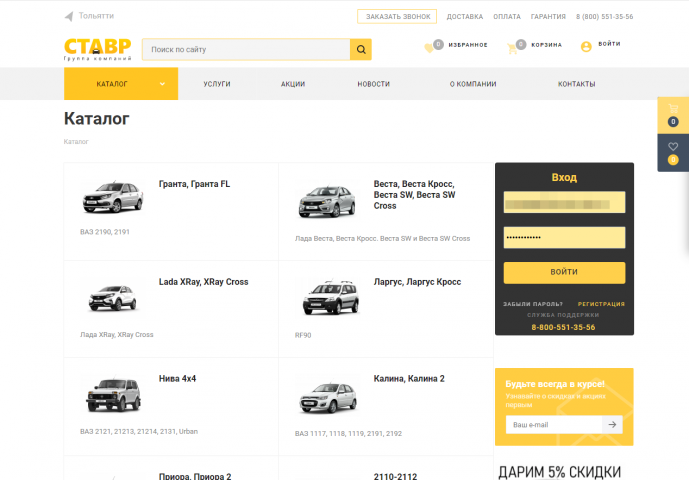The width and height of the screenshot is (689, 480).
Task: Click the Калина car thumbnail
Action: pos(328,398)
